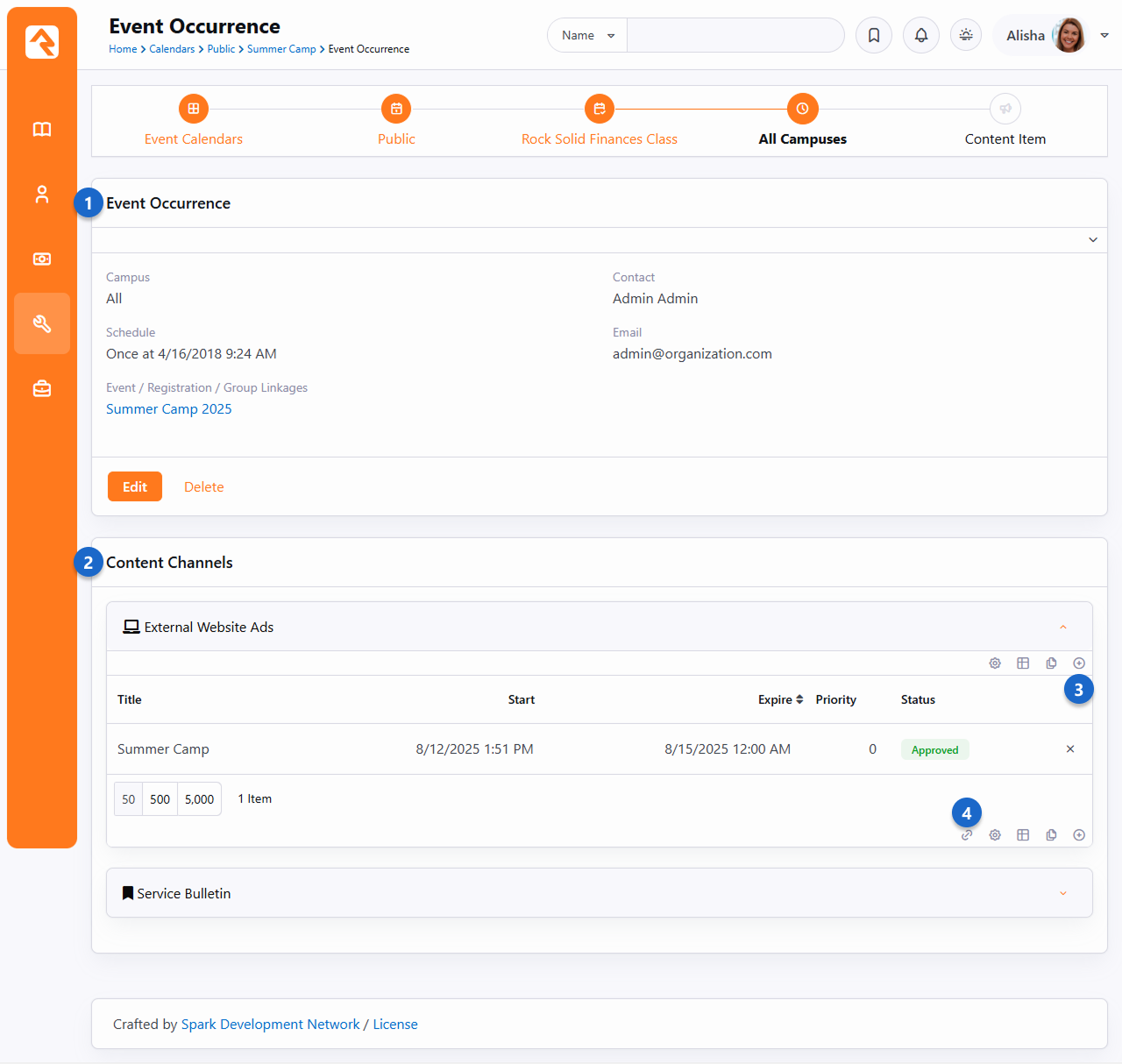Delete the Summer Camp row with X

click(1070, 749)
